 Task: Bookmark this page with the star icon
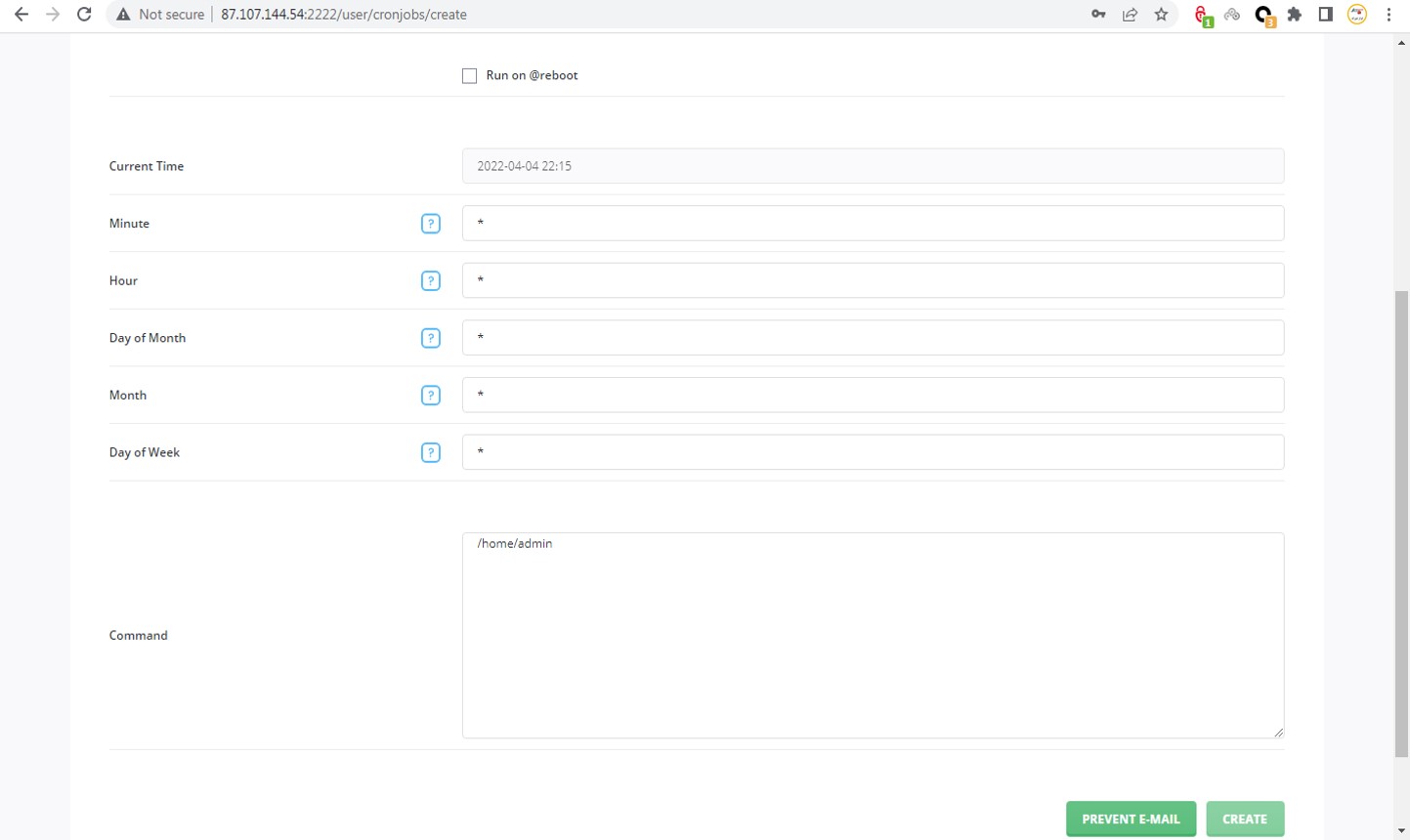[x=1162, y=14]
